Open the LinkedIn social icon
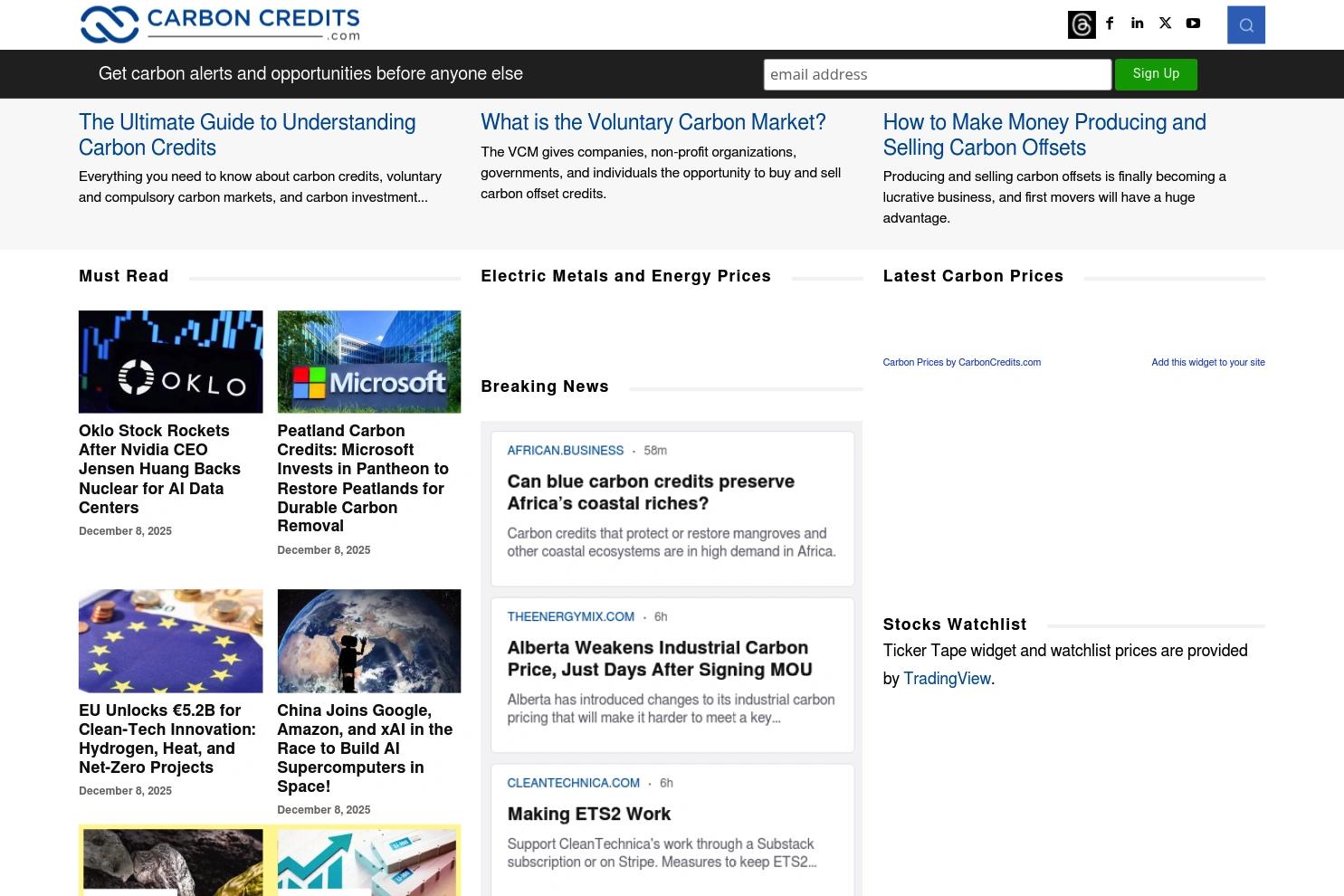 point(1138,24)
